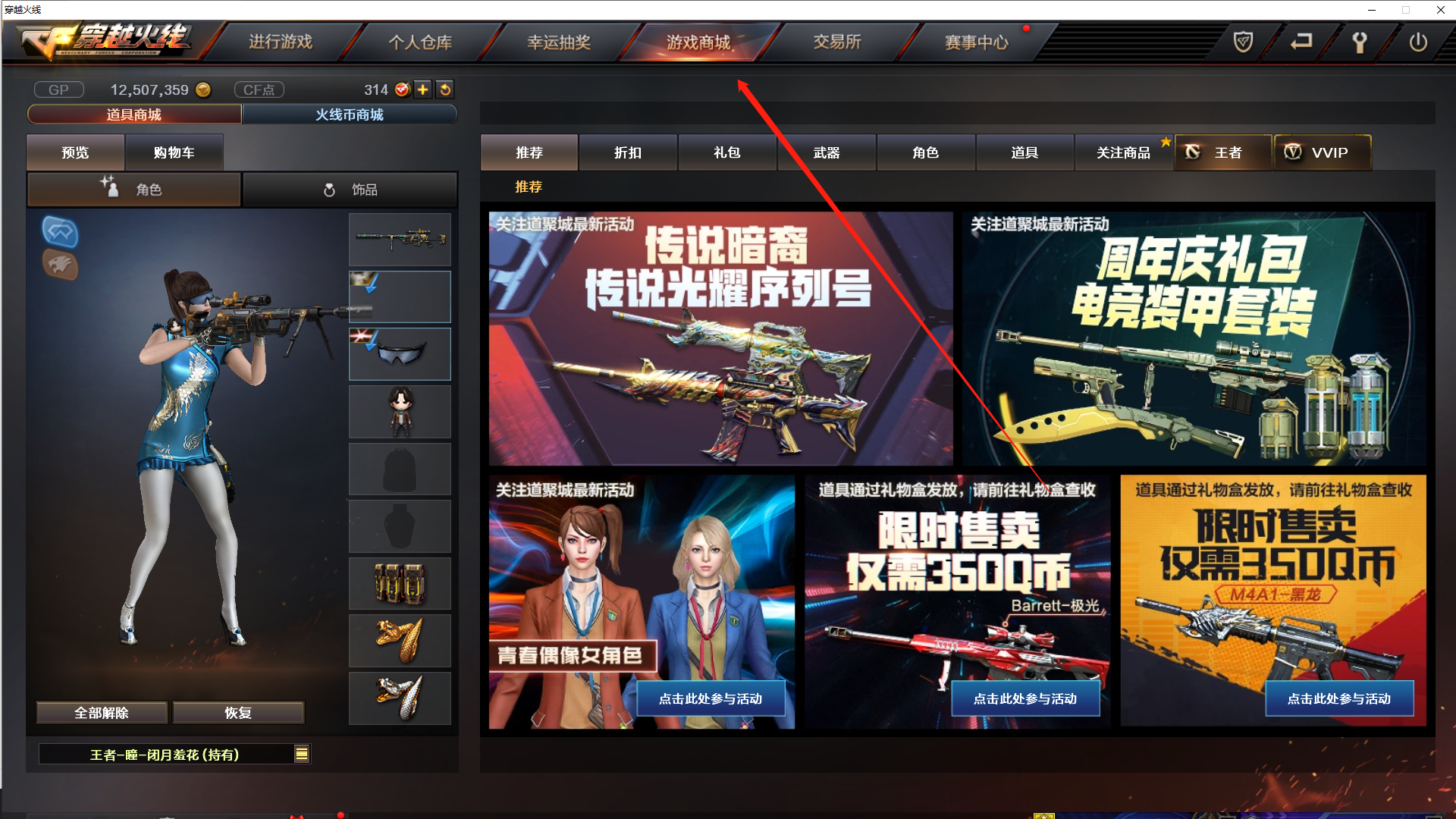Open the 王者 tab

(1223, 152)
